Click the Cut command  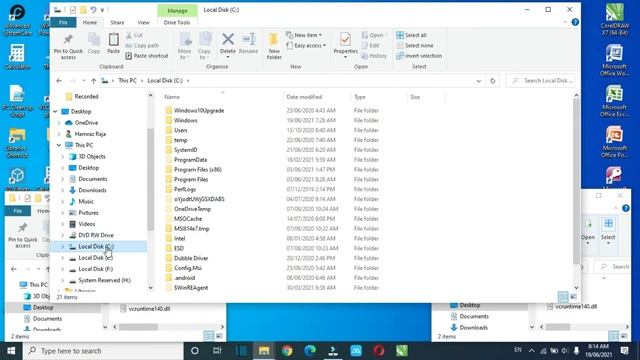coord(135,35)
